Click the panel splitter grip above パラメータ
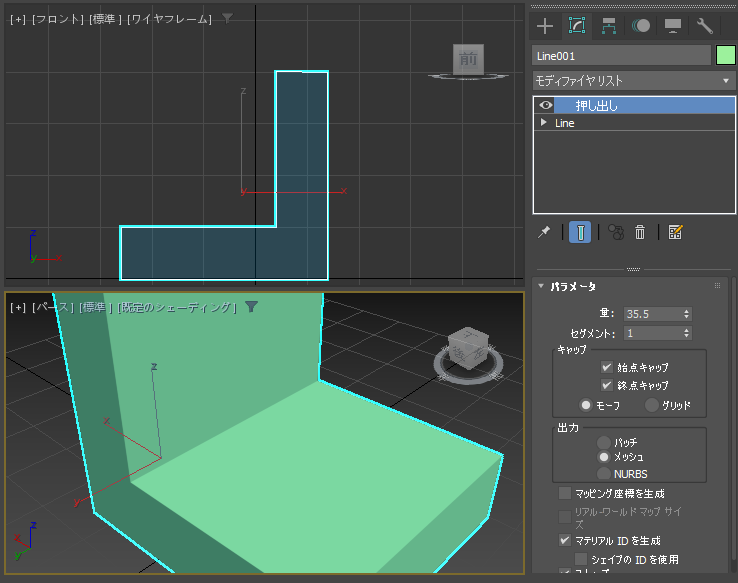The width and height of the screenshot is (738, 583). coord(634,269)
